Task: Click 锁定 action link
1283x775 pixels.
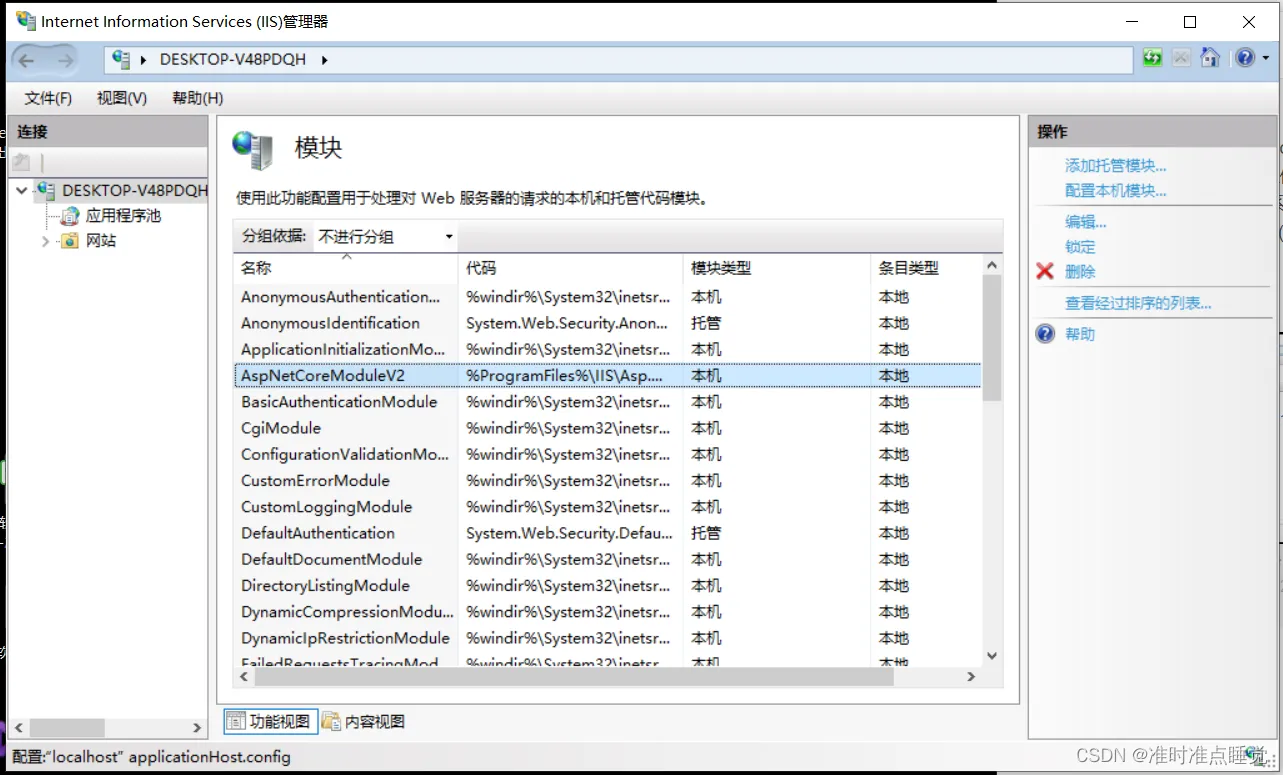Action: click(1080, 247)
